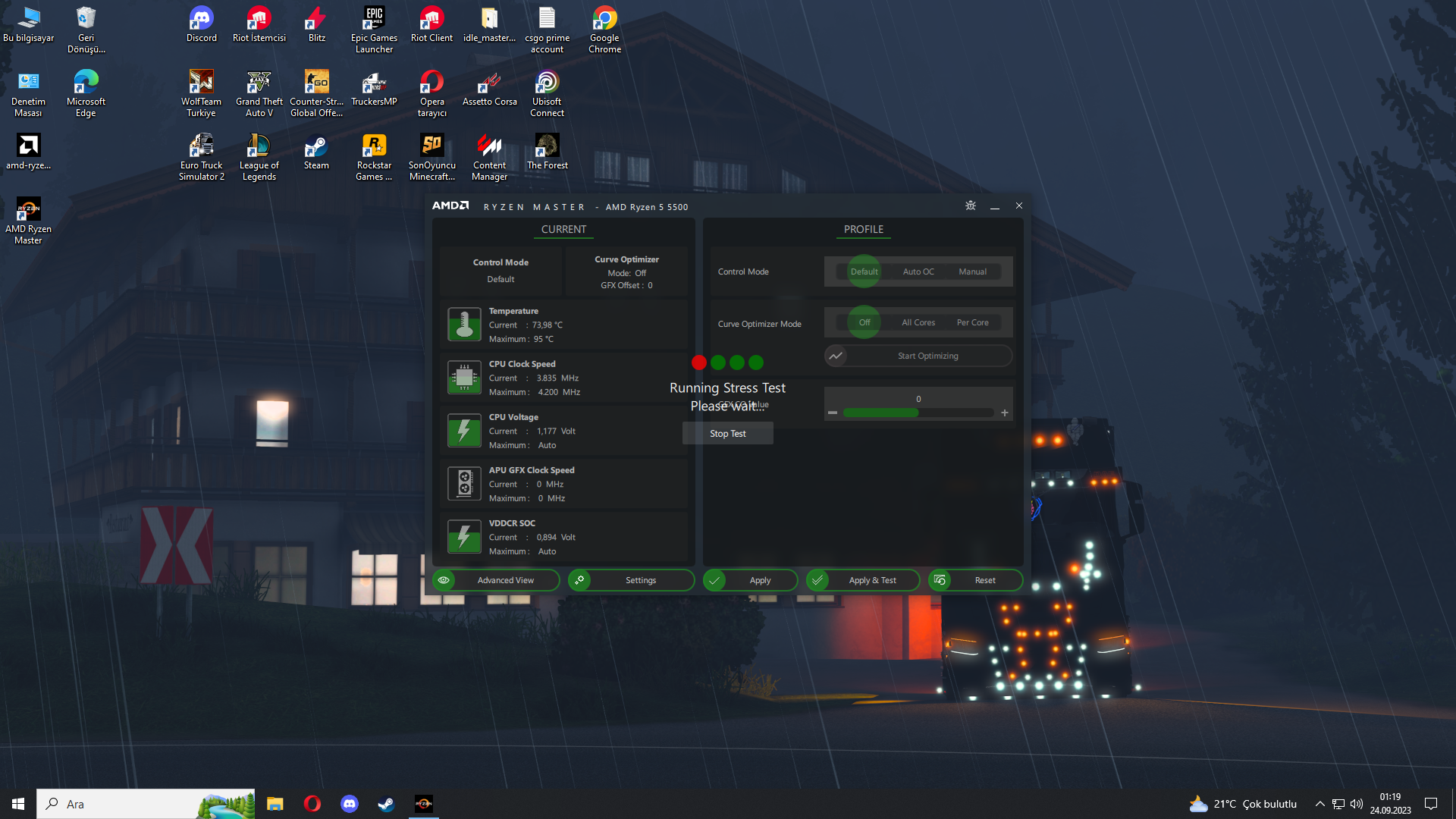The width and height of the screenshot is (1456, 819).
Task: Select Manual control mode
Action: coord(972,271)
